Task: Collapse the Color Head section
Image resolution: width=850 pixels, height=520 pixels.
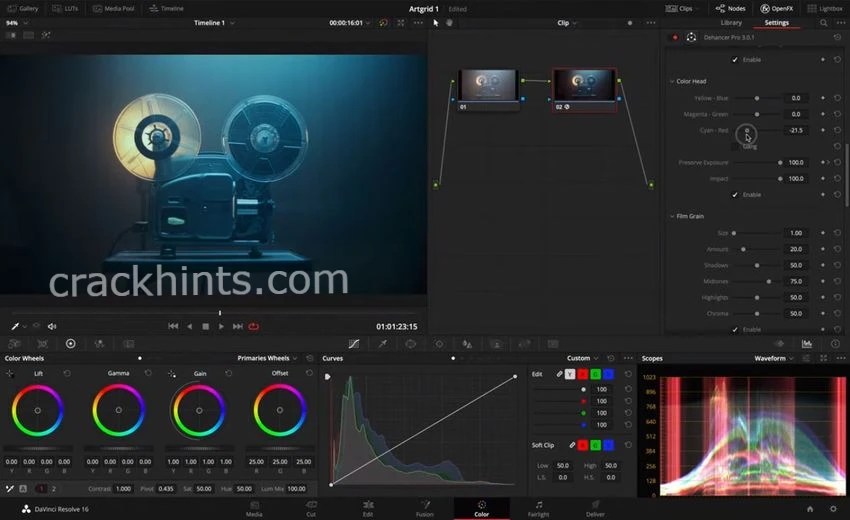Action: coord(672,81)
